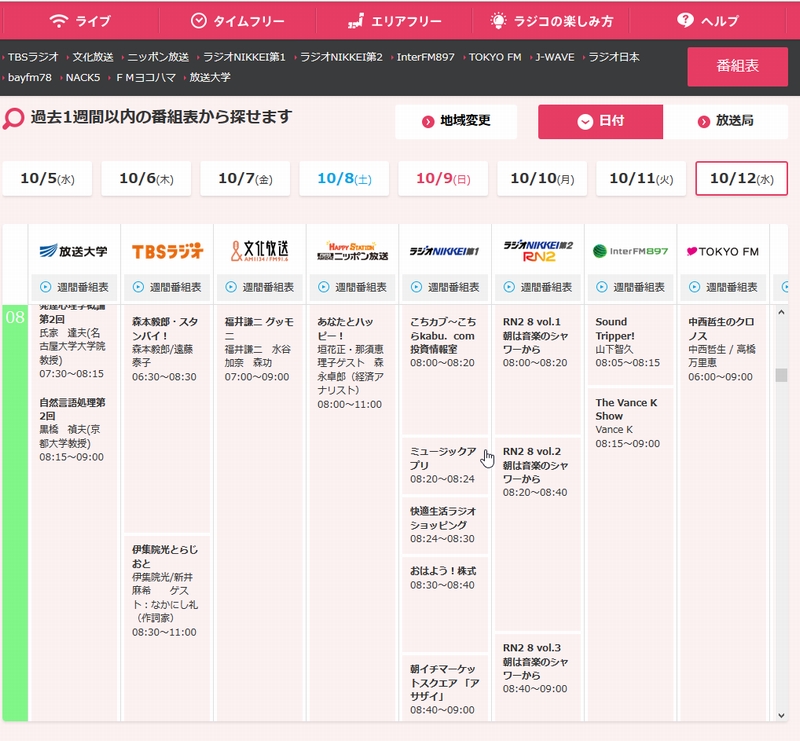
Task: Open 週間番組表 for 文化放送
Action: click(260, 287)
